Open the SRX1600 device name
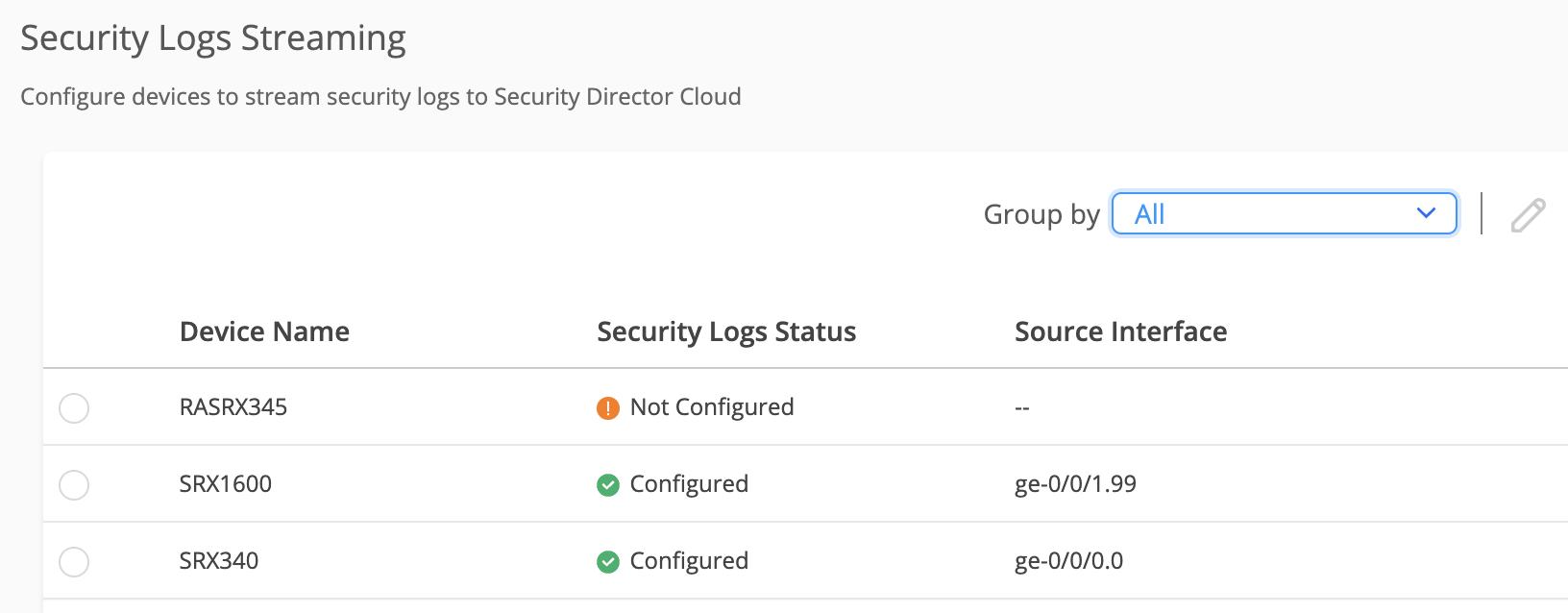Image resolution: width=1568 pixels, height=613 pixels. [x=226, y=484]
